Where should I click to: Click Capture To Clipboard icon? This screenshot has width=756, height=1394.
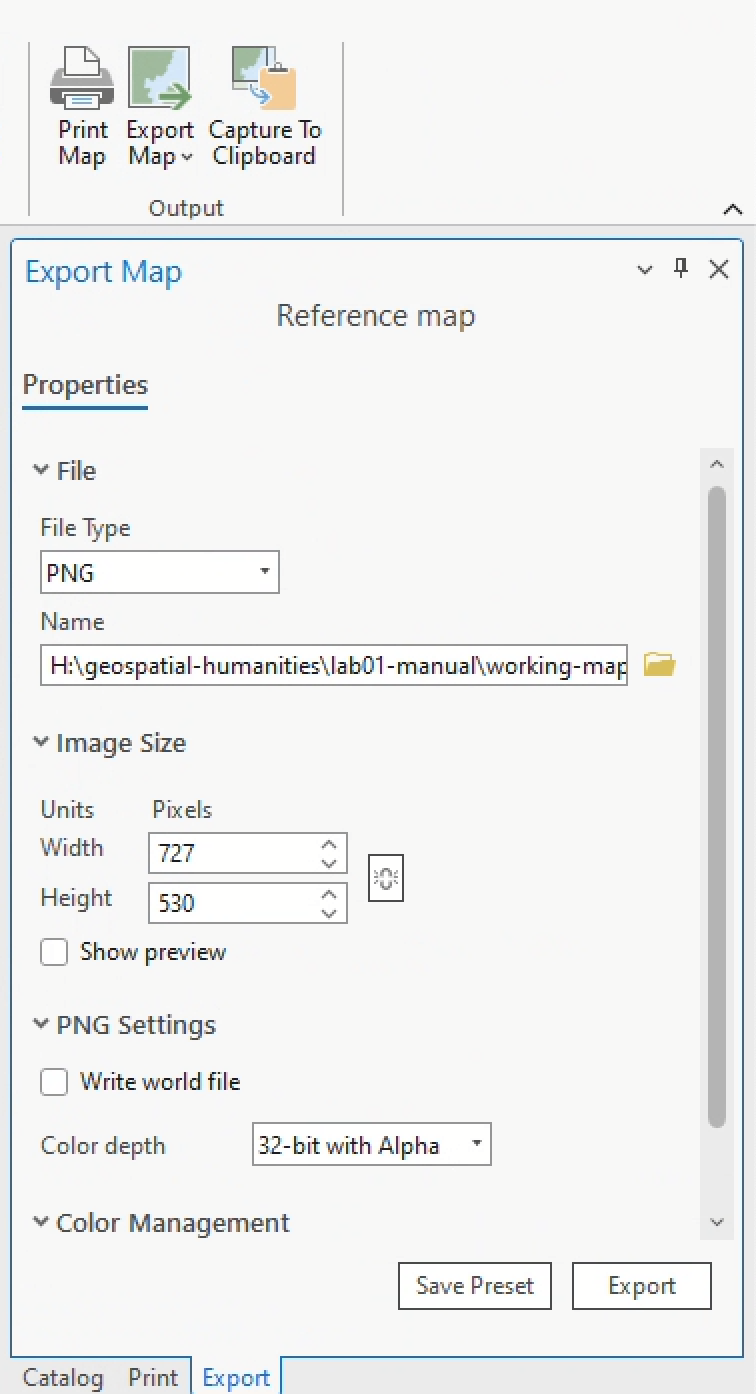pyautogui.click(x=264, y=80)
